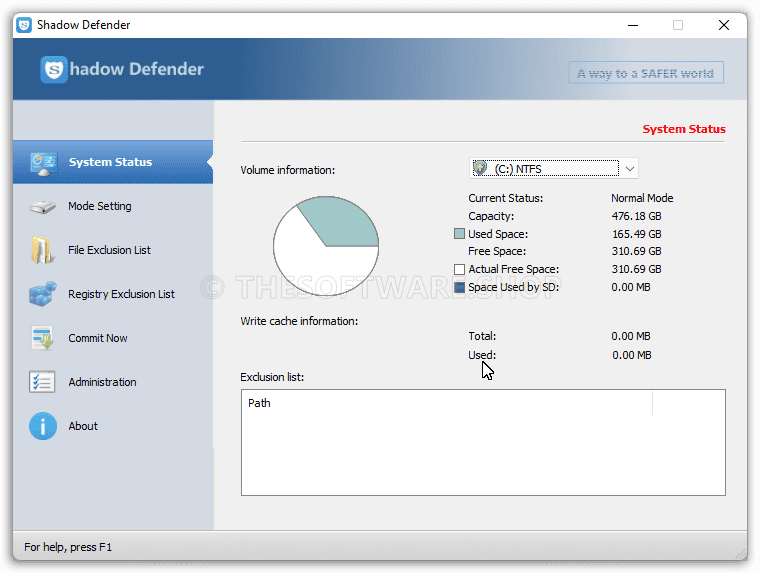Click the About info icon
Image resolution: width=760 pixels, height=573 pixels.
[43, 426]
